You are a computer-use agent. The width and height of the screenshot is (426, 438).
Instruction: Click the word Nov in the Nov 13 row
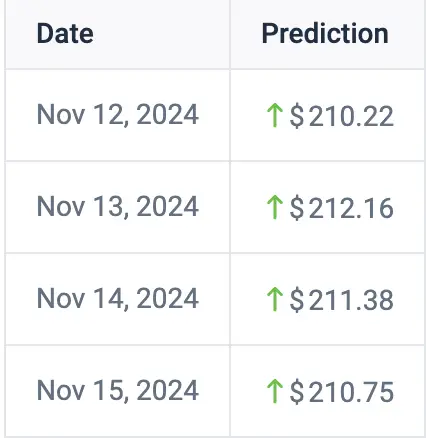point(61,206)
